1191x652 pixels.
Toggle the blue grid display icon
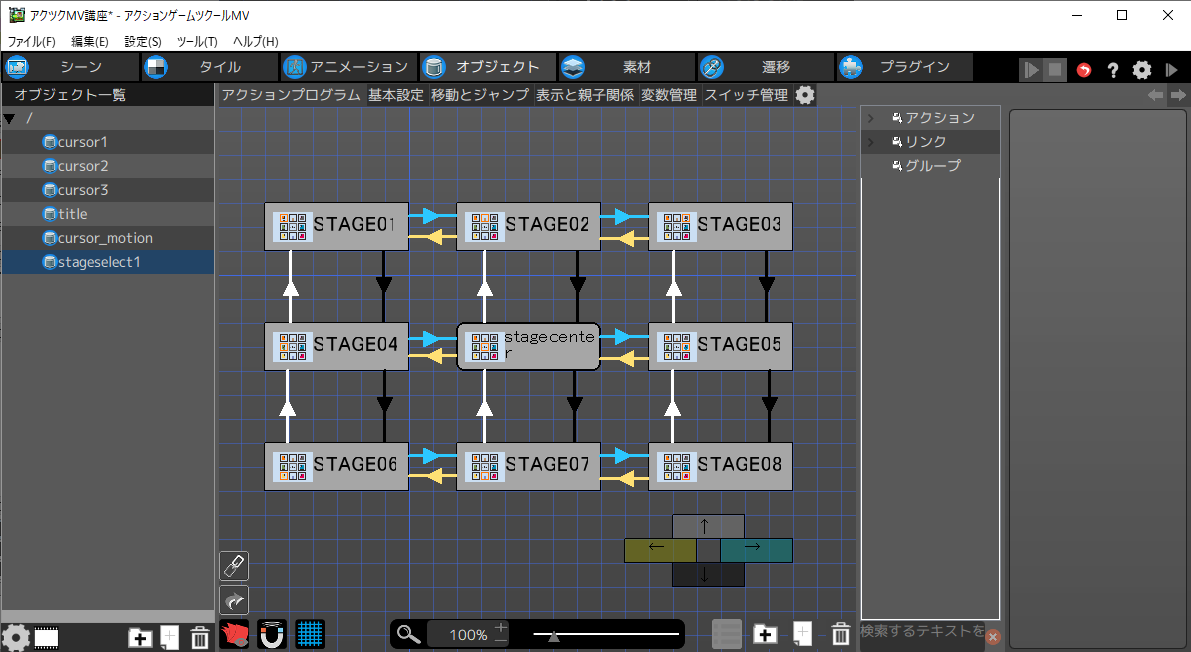click(x=310, y=634)
